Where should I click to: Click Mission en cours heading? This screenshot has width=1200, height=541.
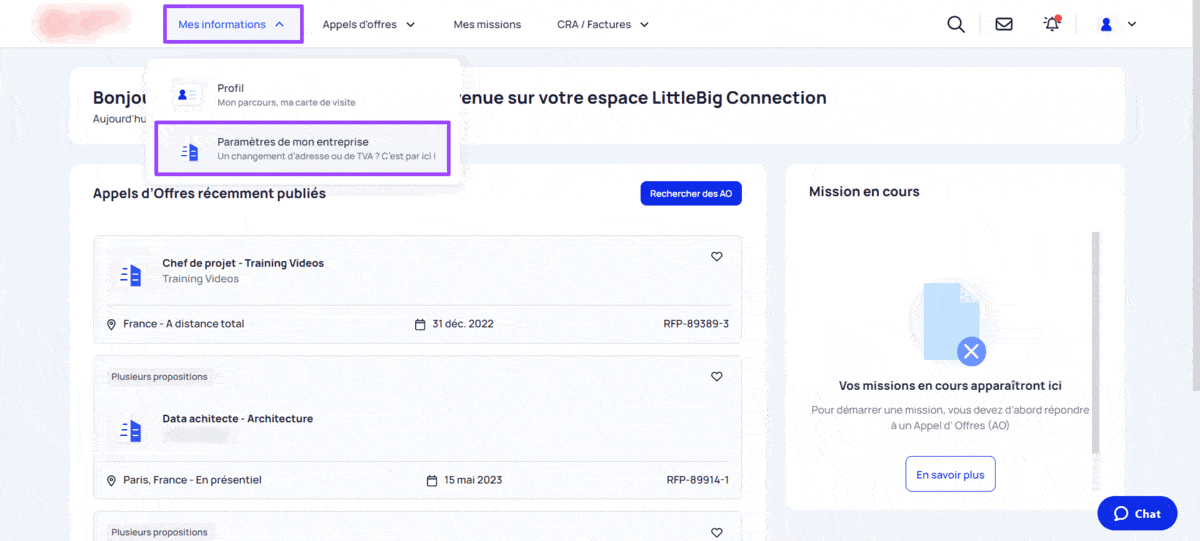coord(864,191)
